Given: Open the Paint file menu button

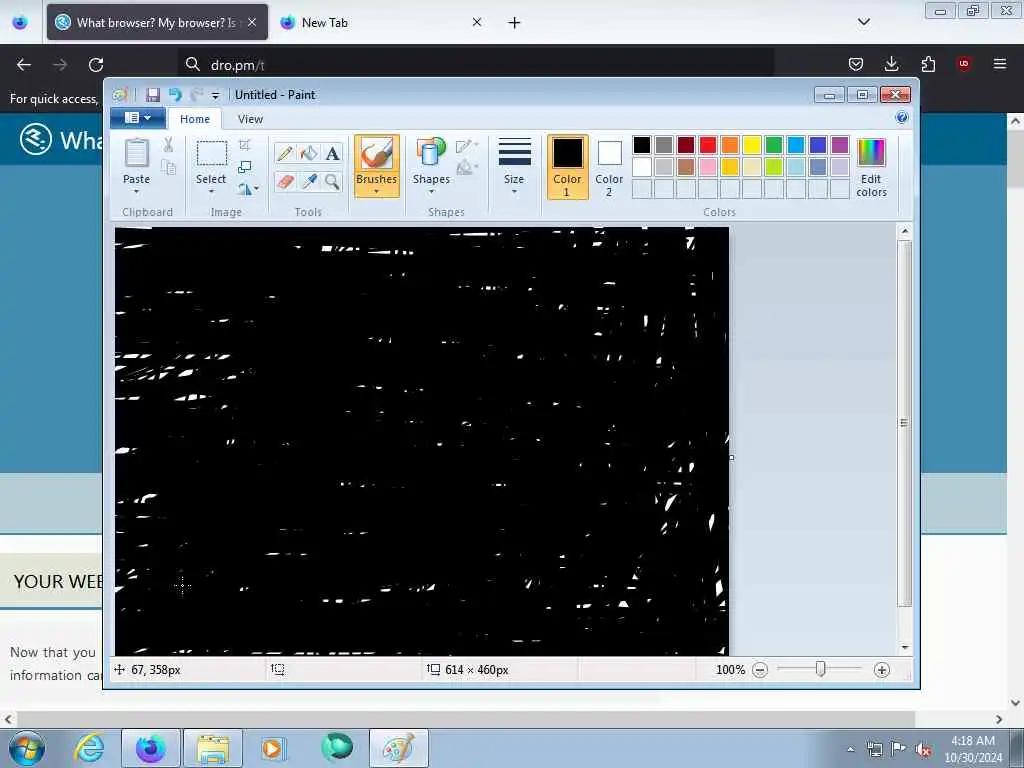Looking at the screenshot, I should [x=137, y=118].
